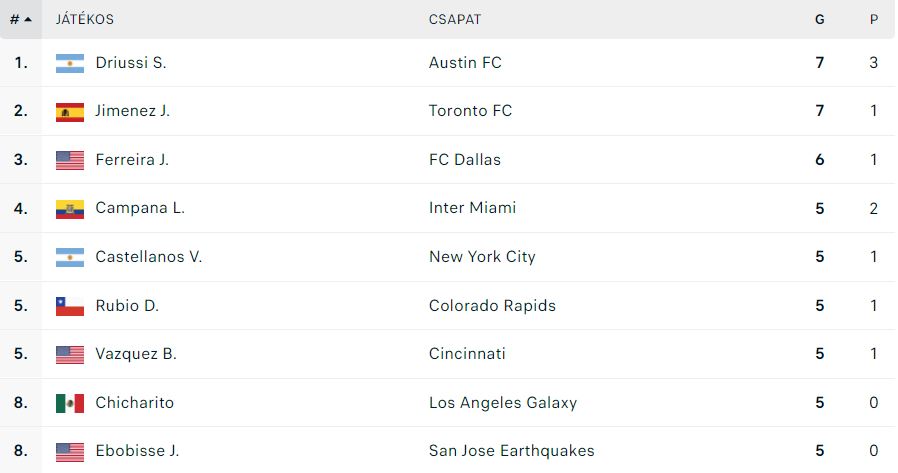Sort by rank using the # arrow

click(x=21, y=19)
